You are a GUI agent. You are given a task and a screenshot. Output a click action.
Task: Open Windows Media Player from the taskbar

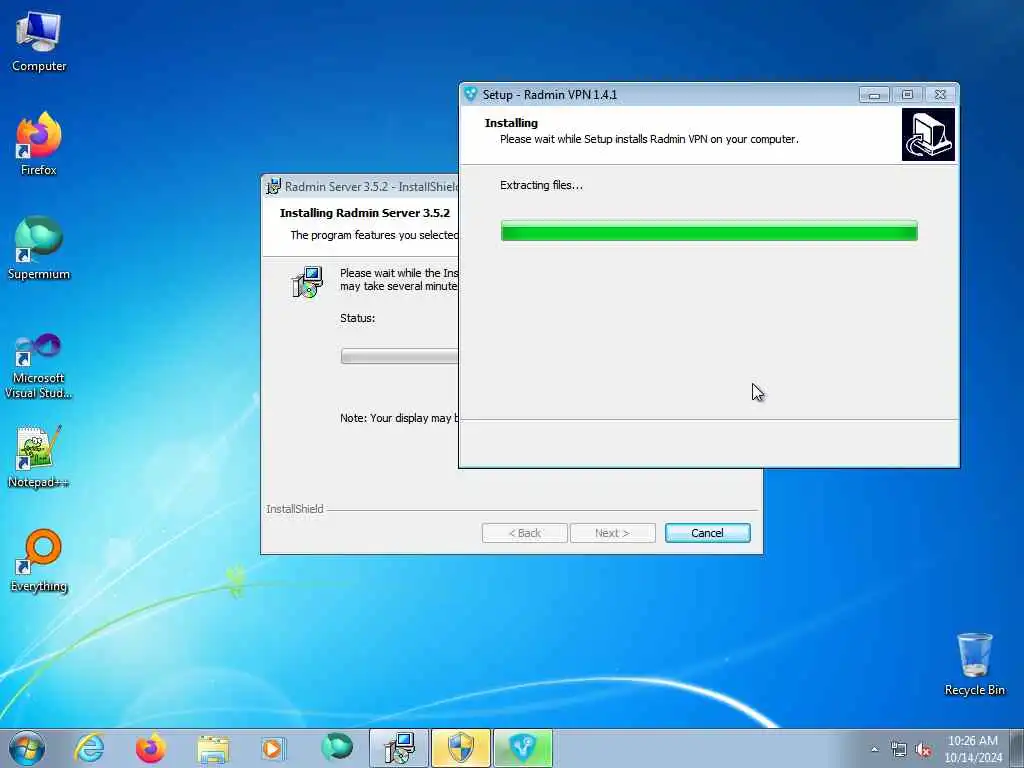(272, 748)
